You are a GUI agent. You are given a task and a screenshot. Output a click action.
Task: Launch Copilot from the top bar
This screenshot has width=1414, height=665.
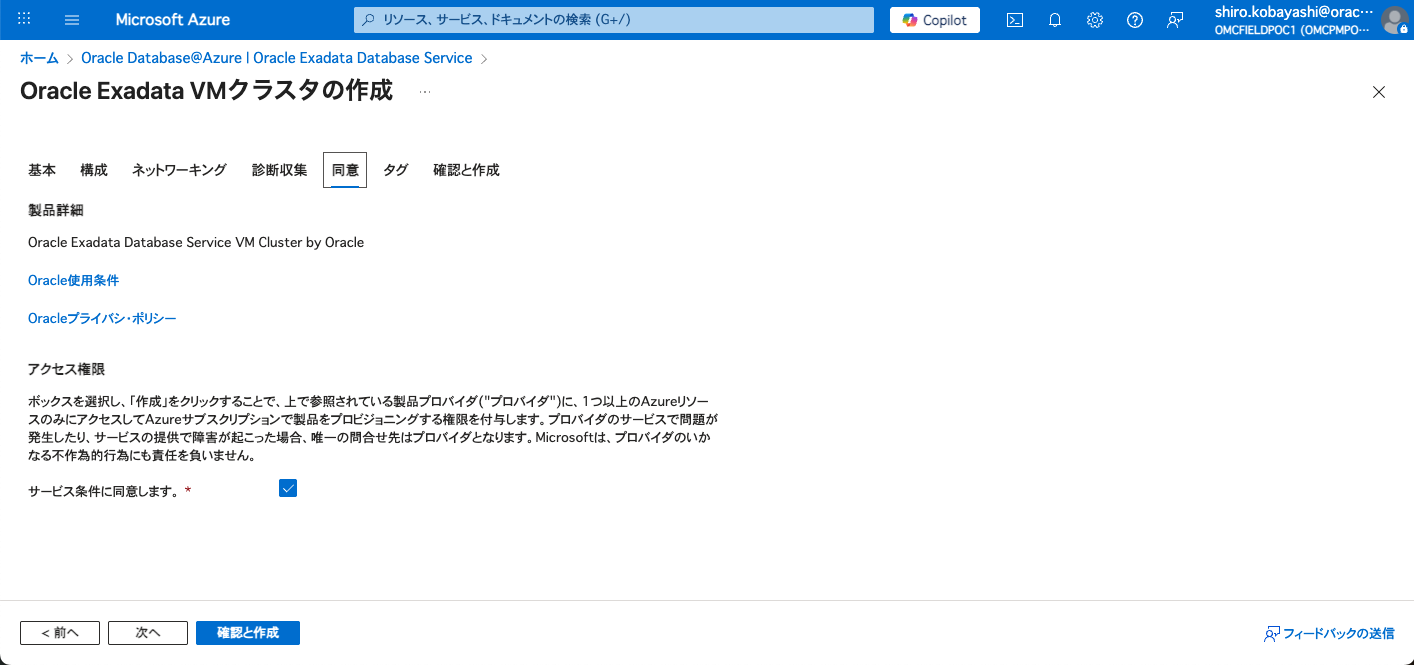tap(933, 19)
